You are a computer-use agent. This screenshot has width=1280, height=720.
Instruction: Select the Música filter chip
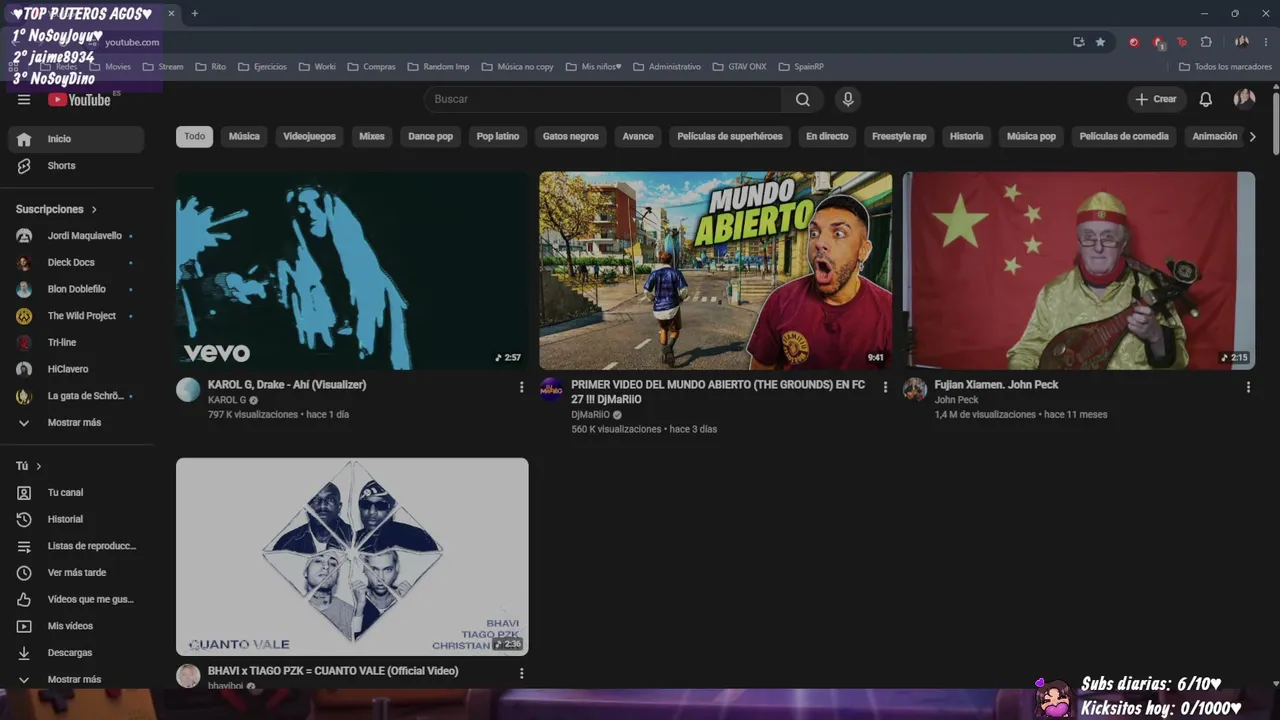pos(244,137)
